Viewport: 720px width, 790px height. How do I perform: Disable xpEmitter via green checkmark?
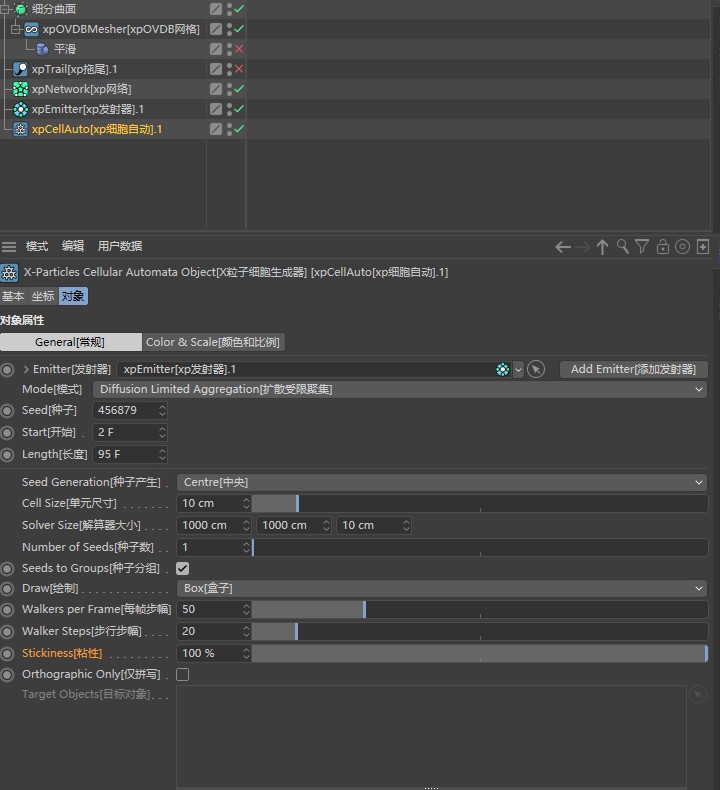[x=239, y=108]
